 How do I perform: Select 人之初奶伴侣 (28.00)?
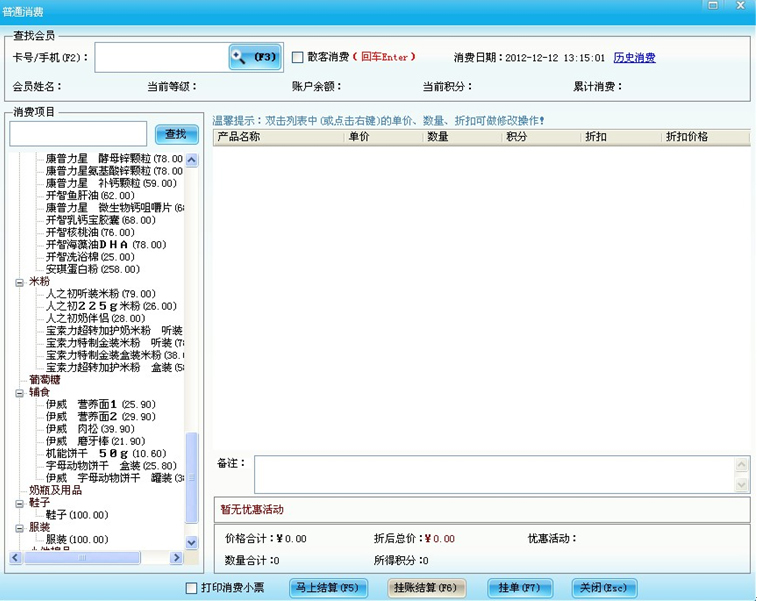[95, 319]
